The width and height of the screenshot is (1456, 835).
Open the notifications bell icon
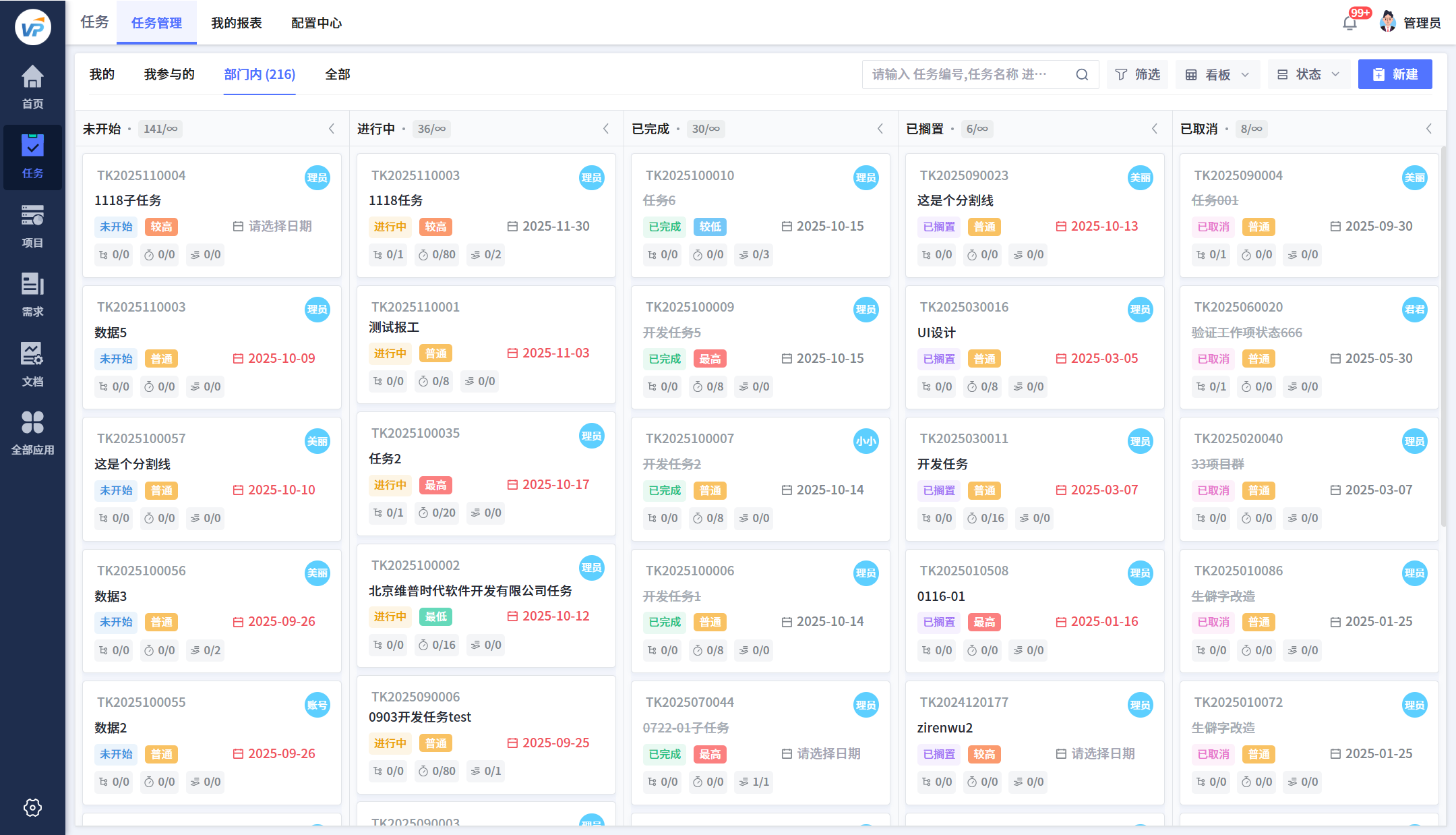tap(1349, 23)
